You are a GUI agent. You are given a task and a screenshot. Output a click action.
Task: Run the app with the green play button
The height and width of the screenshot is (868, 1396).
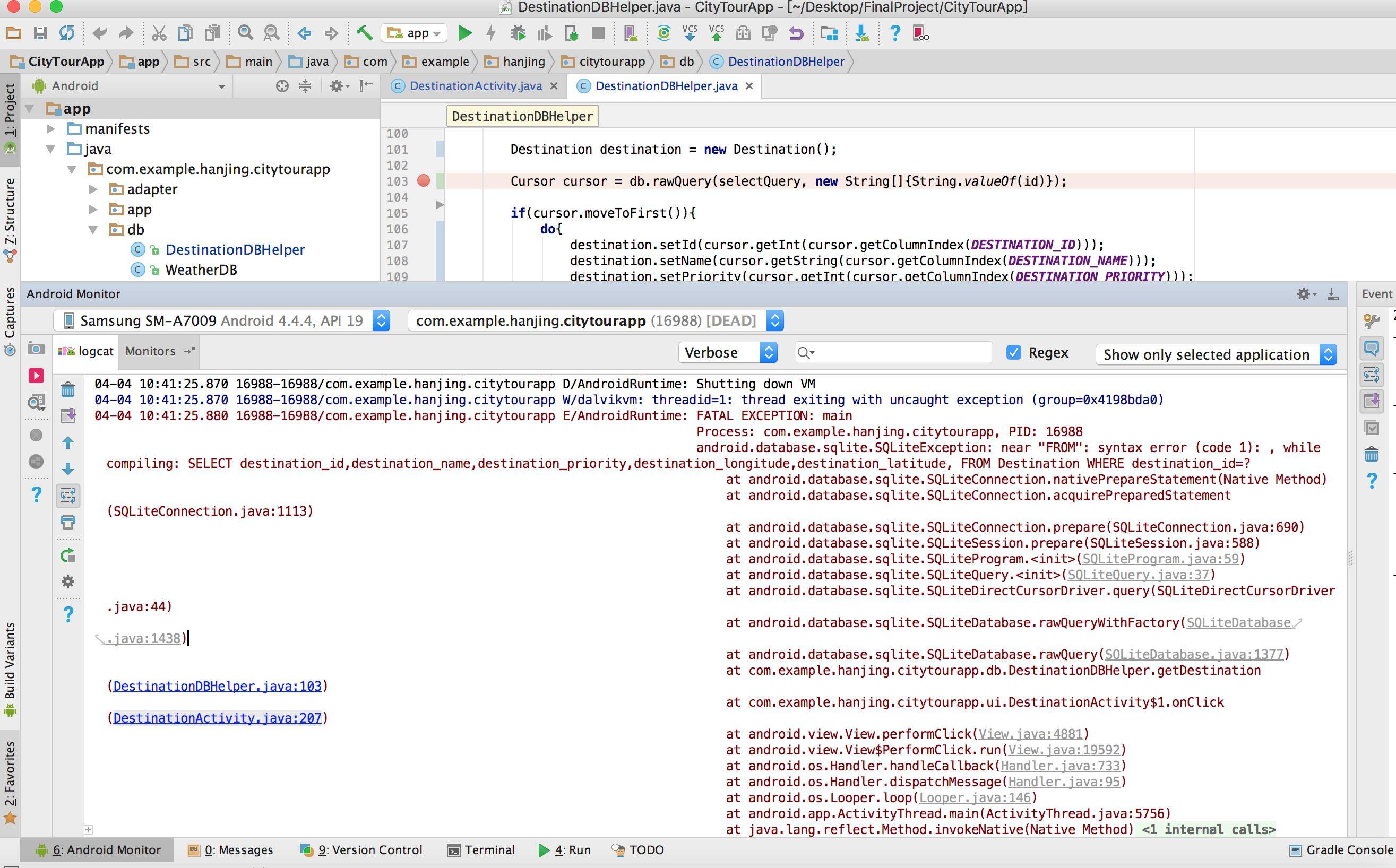[x=465, y=33]
